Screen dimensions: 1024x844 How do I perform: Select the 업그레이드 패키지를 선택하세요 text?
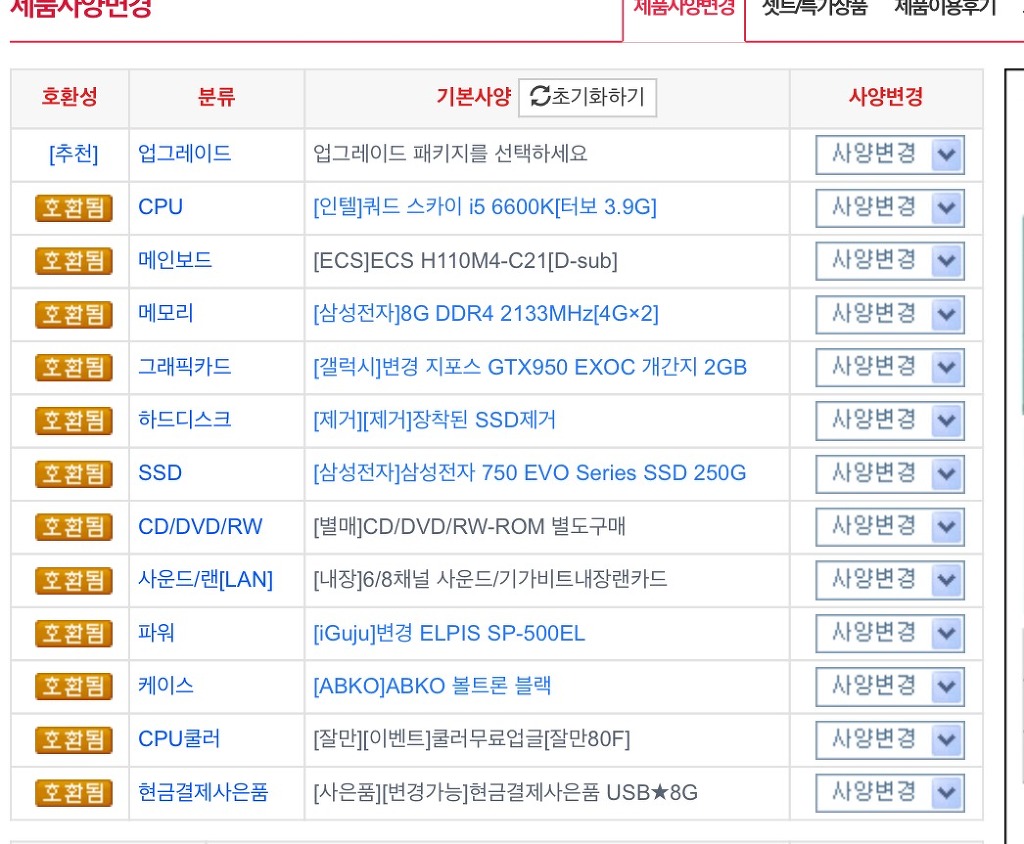450,154
